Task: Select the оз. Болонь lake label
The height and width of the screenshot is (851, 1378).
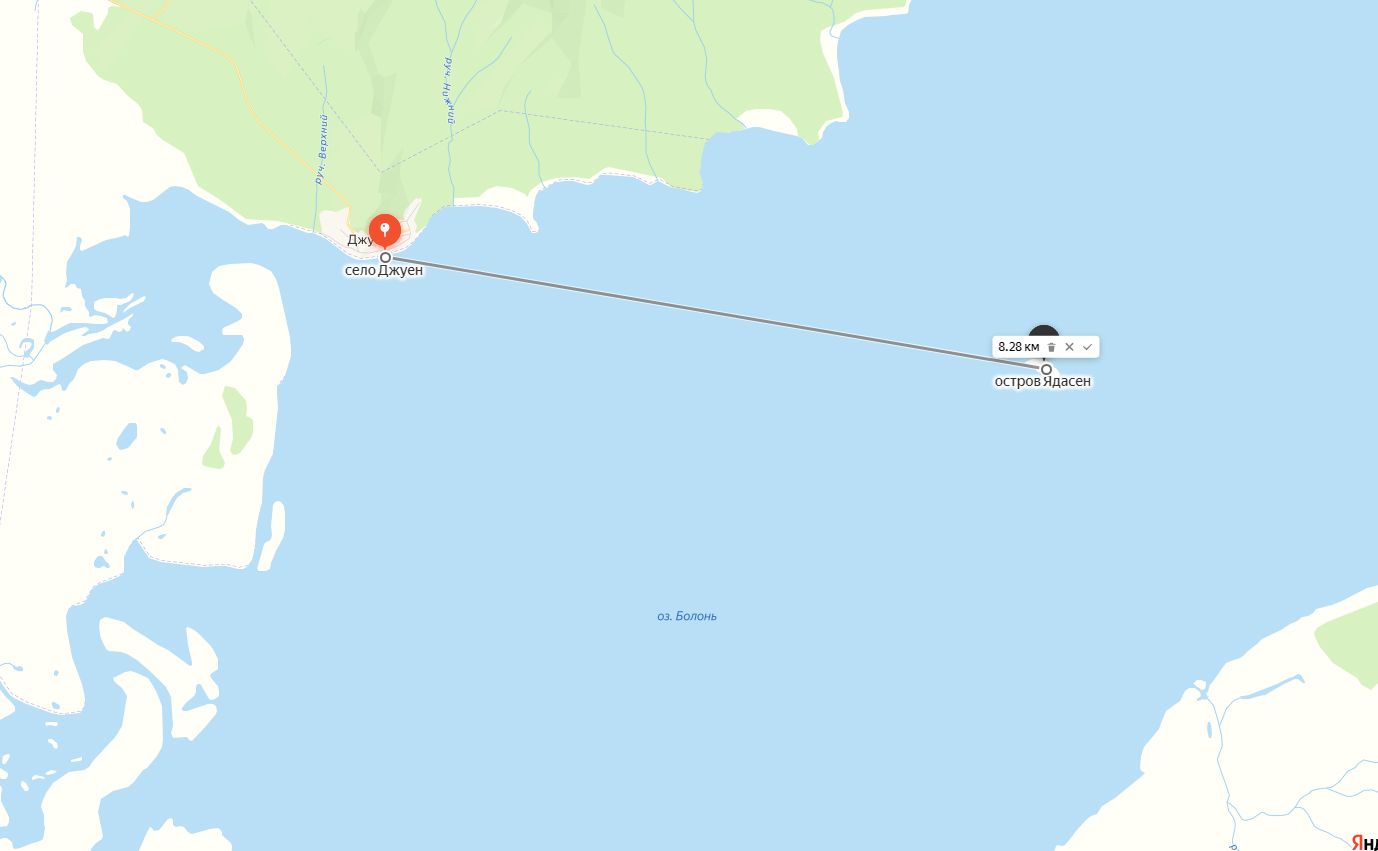Action: (x=687, y=616)
